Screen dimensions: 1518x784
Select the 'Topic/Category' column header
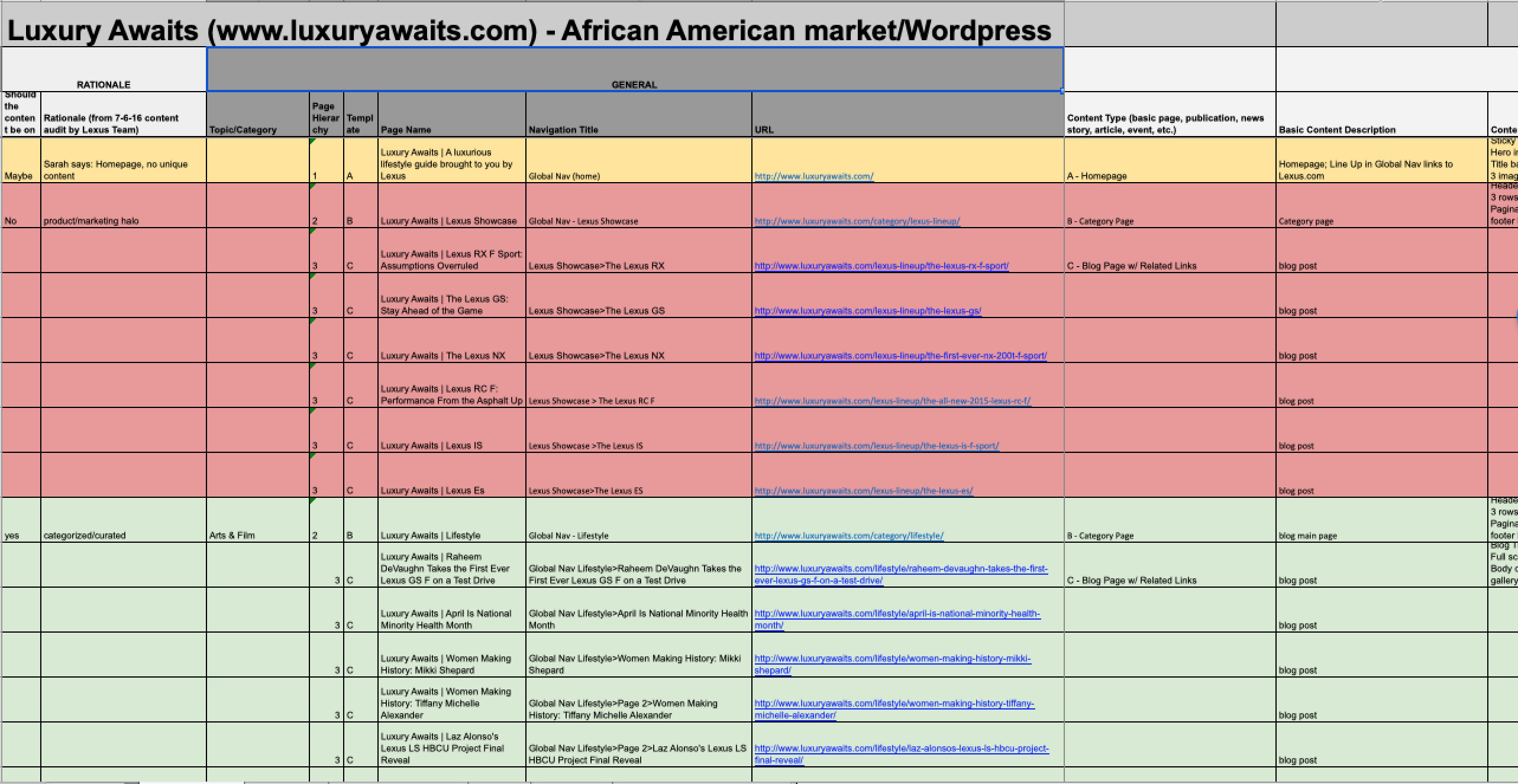(258, 115)
